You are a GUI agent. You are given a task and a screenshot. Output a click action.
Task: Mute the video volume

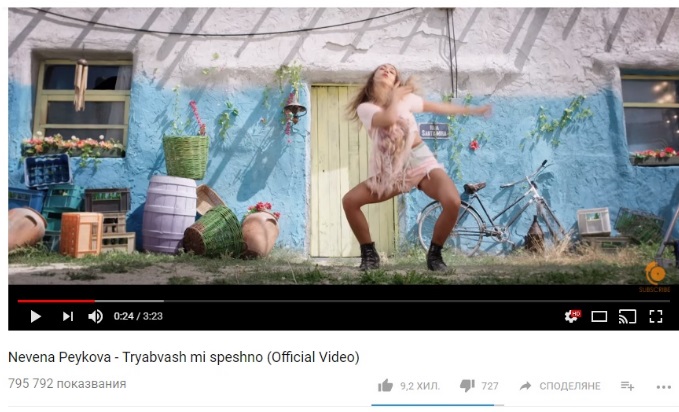pyautogui.click(x=96, y=317)
